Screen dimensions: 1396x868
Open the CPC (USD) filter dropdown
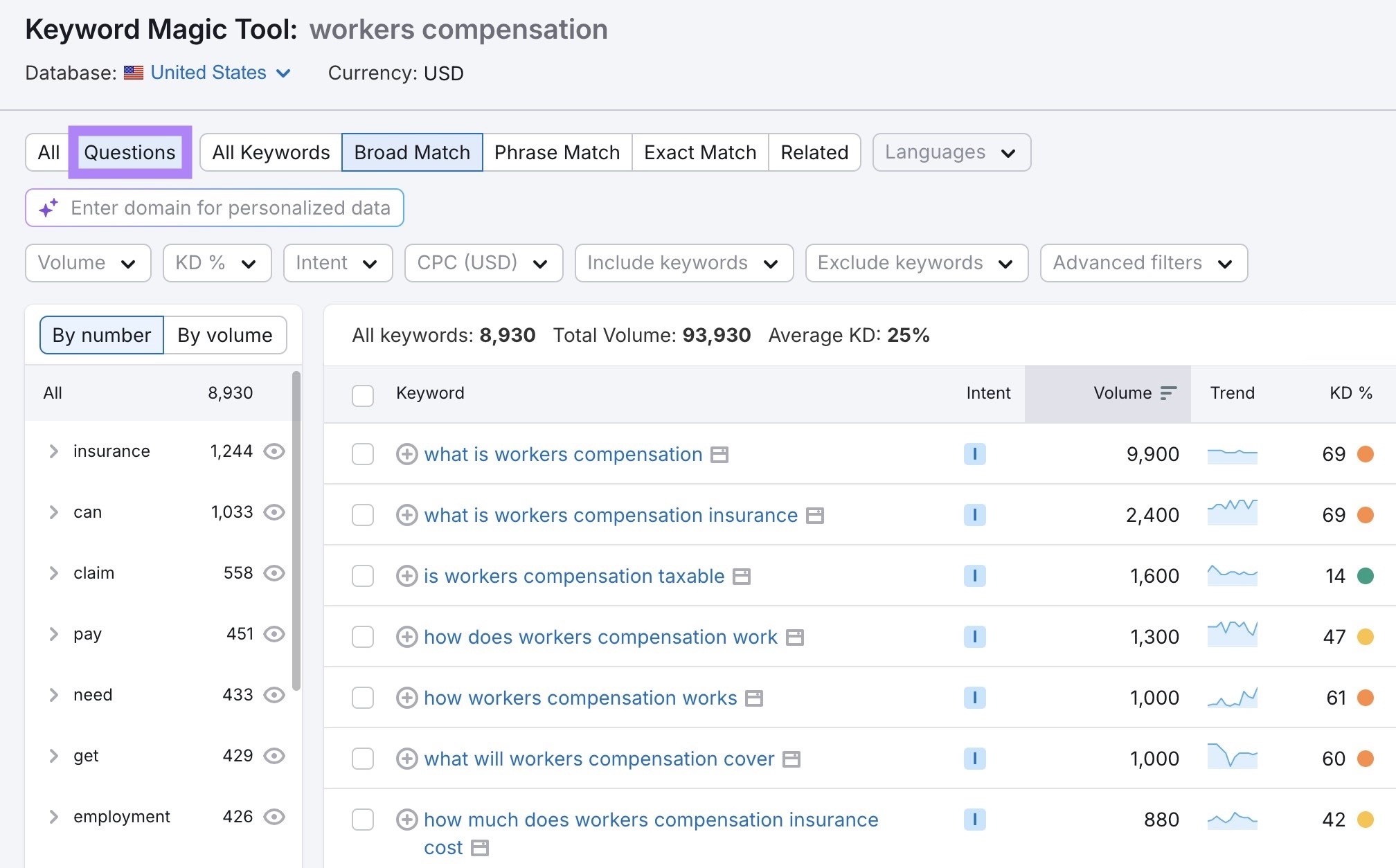pyautogui.click(x=483, y=263)
